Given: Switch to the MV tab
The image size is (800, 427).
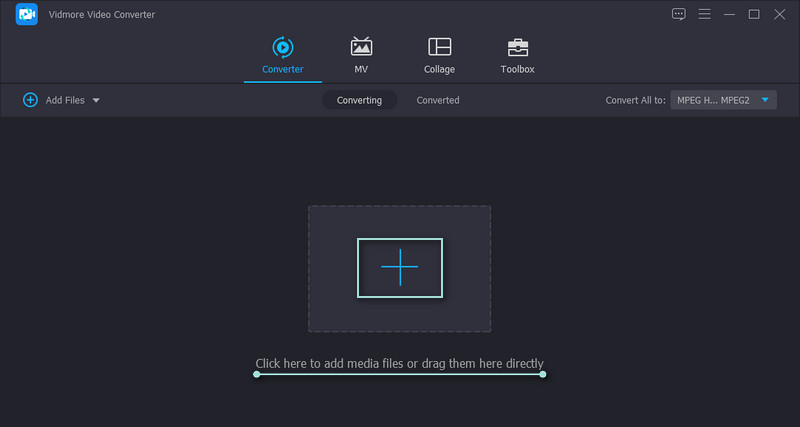Looking at the screenshot, I should tap(361, 55).
